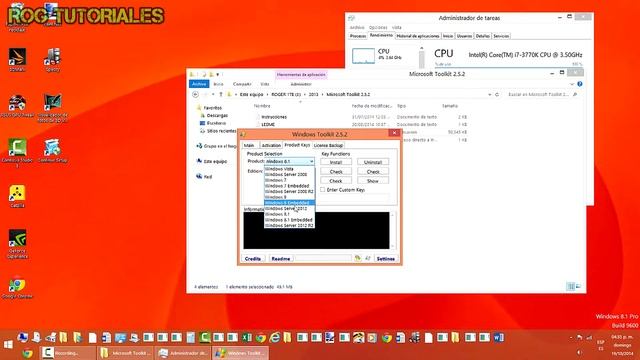The width and height of the screenshot is (640, 360).
Task: Open the Product combo box in Windows Toolkit
Action: (289, 162)
